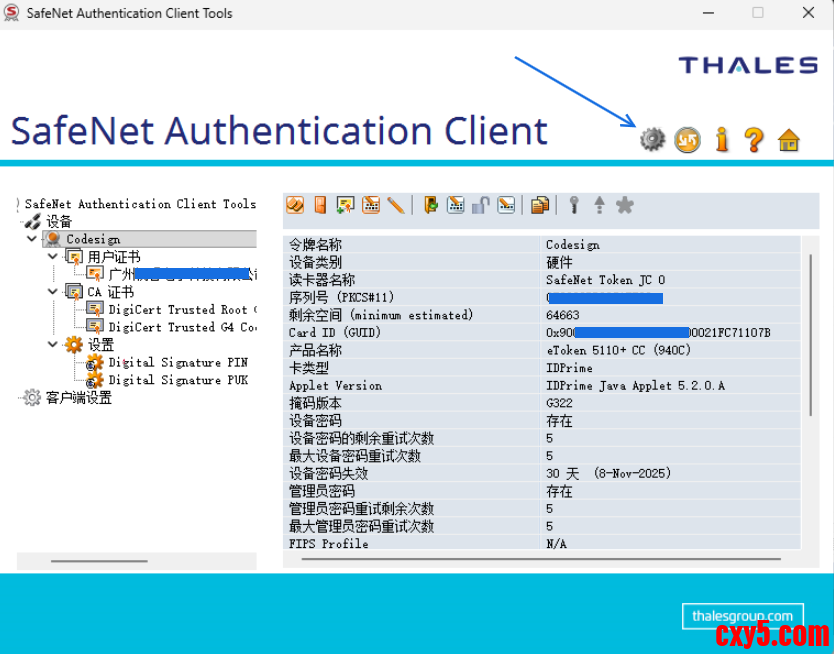This screenshot has width=834, height=654.
Task: Open the About info icon
Action: tap(722, 140)
